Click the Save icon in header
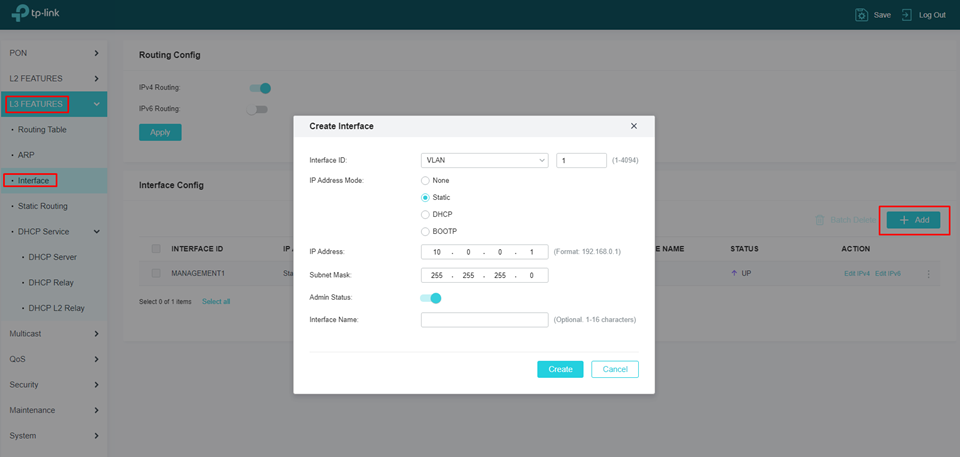This screenshot has height=457, width=960. 862,15
